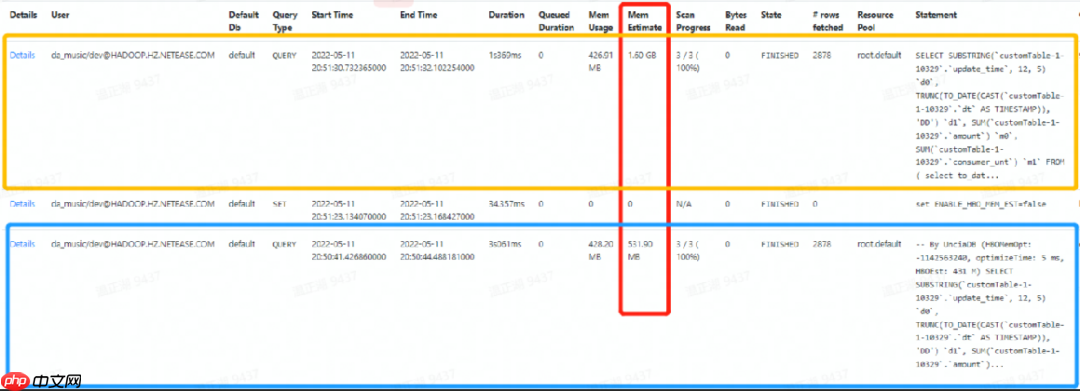
Task: Click the Resource Pool column header
Action: click(875, 21)
